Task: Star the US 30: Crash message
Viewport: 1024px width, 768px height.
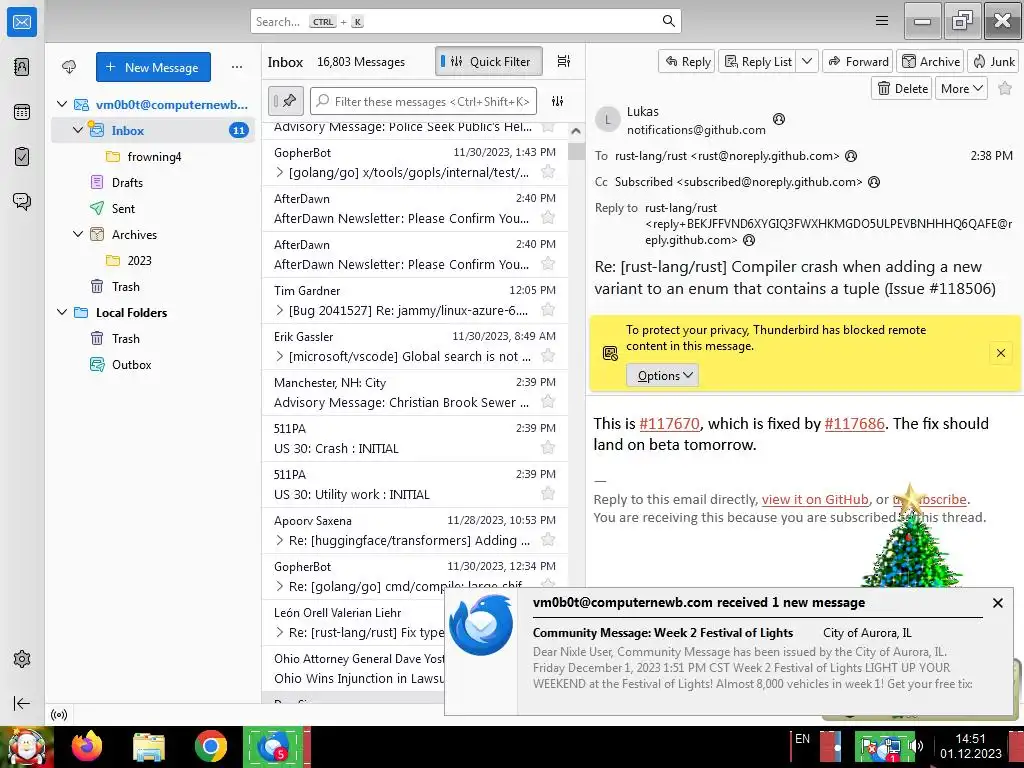Action: [548, 447]
